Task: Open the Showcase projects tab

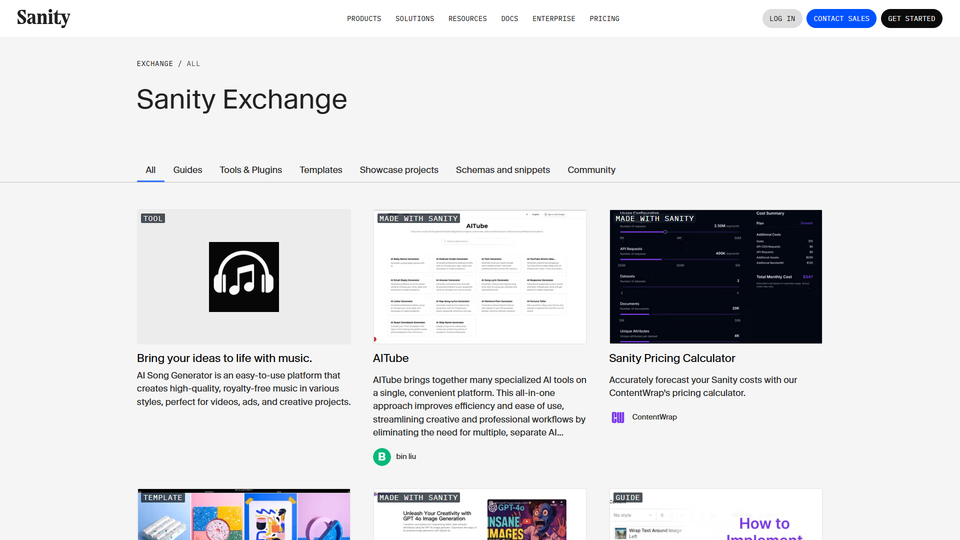Action: click(x=399, y=170)
